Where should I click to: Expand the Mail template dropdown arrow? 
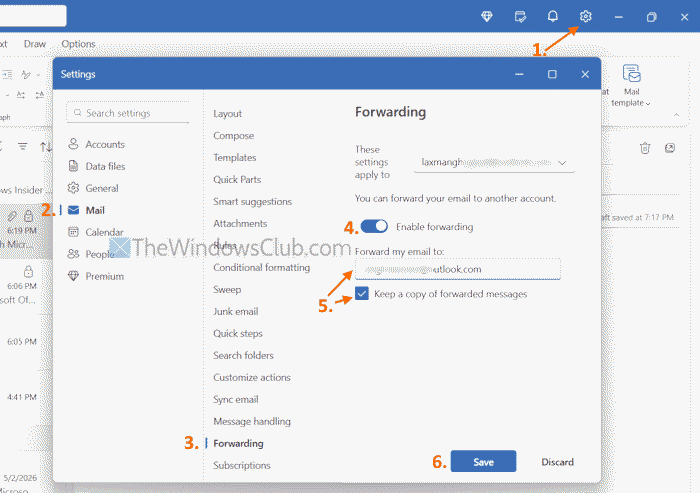(x=648, y=104)
